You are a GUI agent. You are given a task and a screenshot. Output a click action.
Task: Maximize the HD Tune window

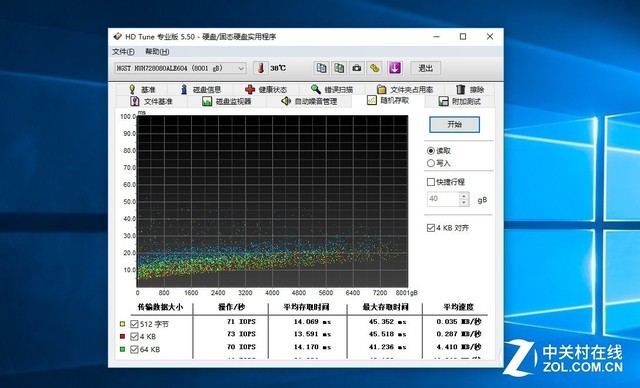[463, 37]
